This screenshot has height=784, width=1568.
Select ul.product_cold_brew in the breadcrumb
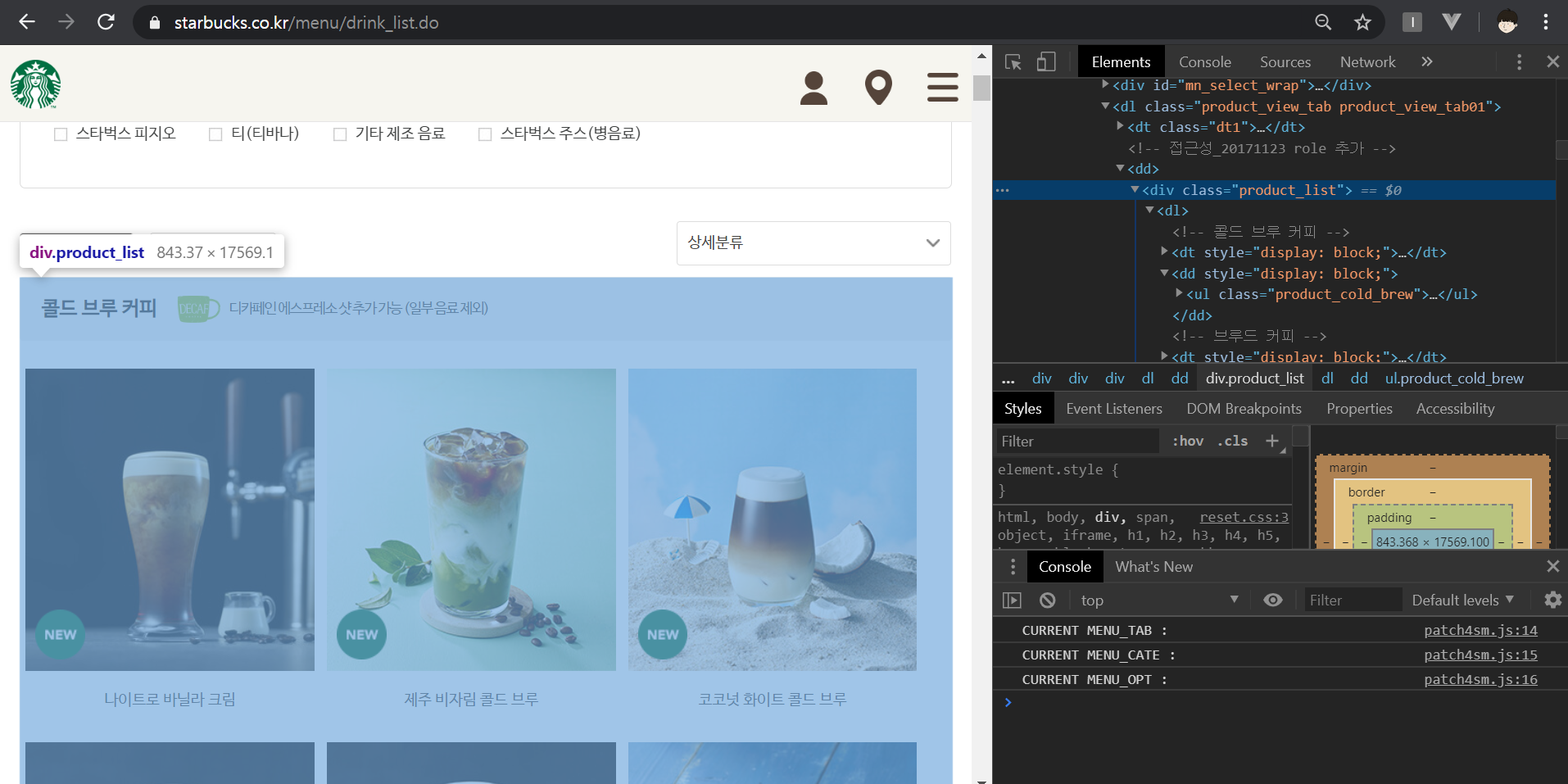tap(1454, 378)
